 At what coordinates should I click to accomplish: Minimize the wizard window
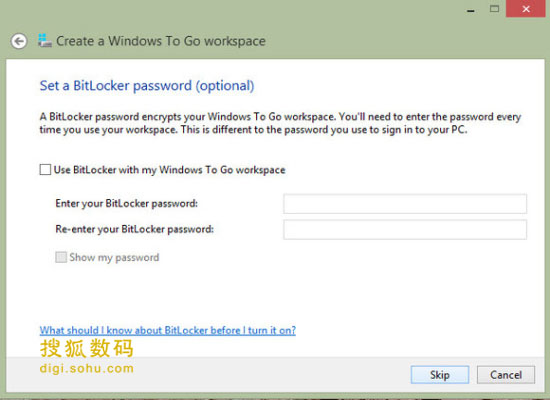[471, 10]
